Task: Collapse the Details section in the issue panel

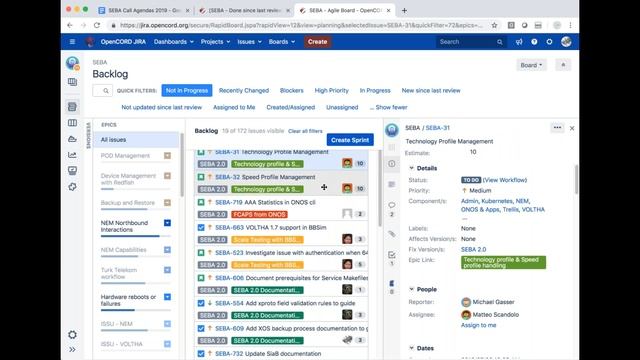Action: point(411,168)
